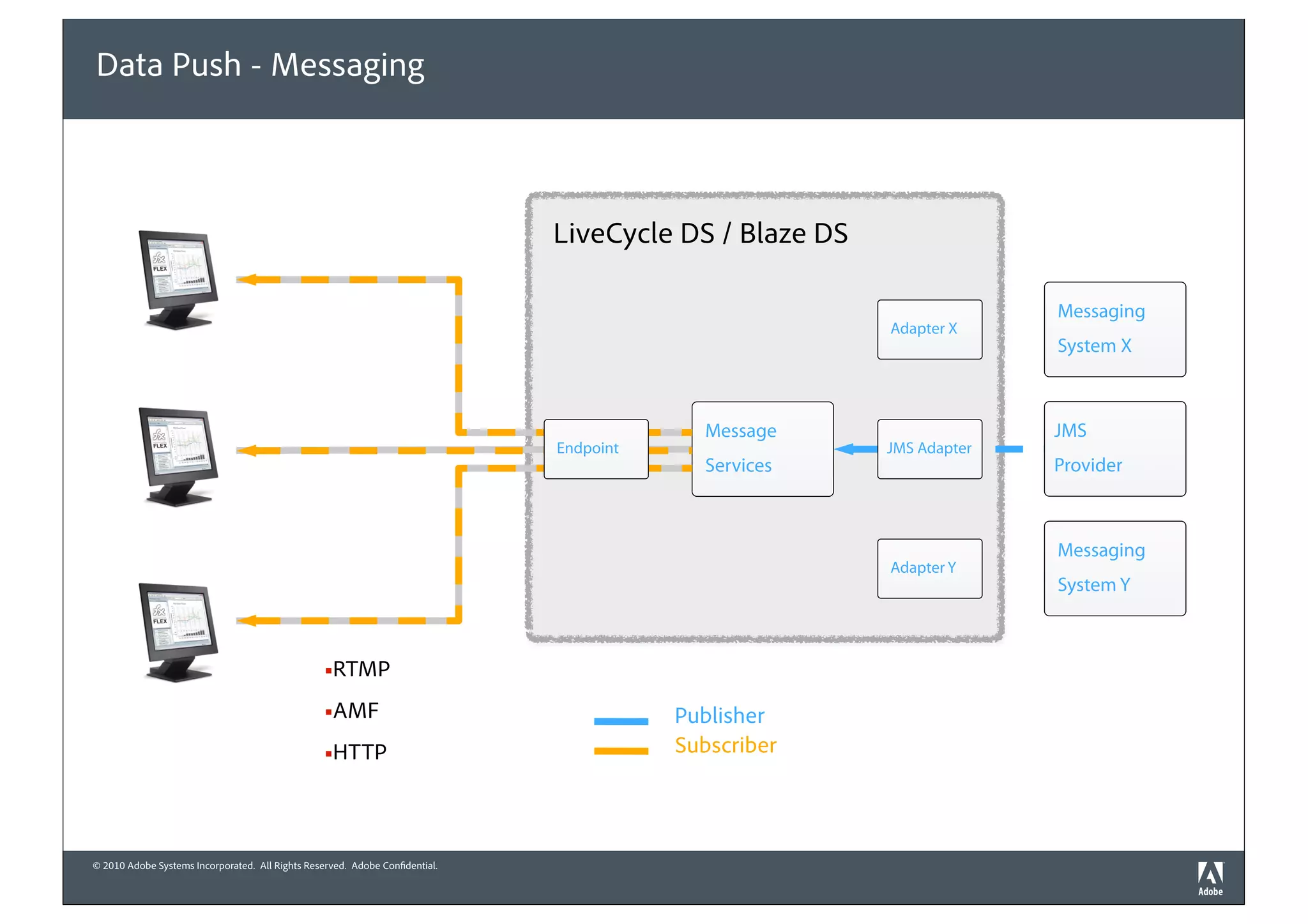Click the orange Subscriber legend line
The image size is (1308, 924).
621,751
